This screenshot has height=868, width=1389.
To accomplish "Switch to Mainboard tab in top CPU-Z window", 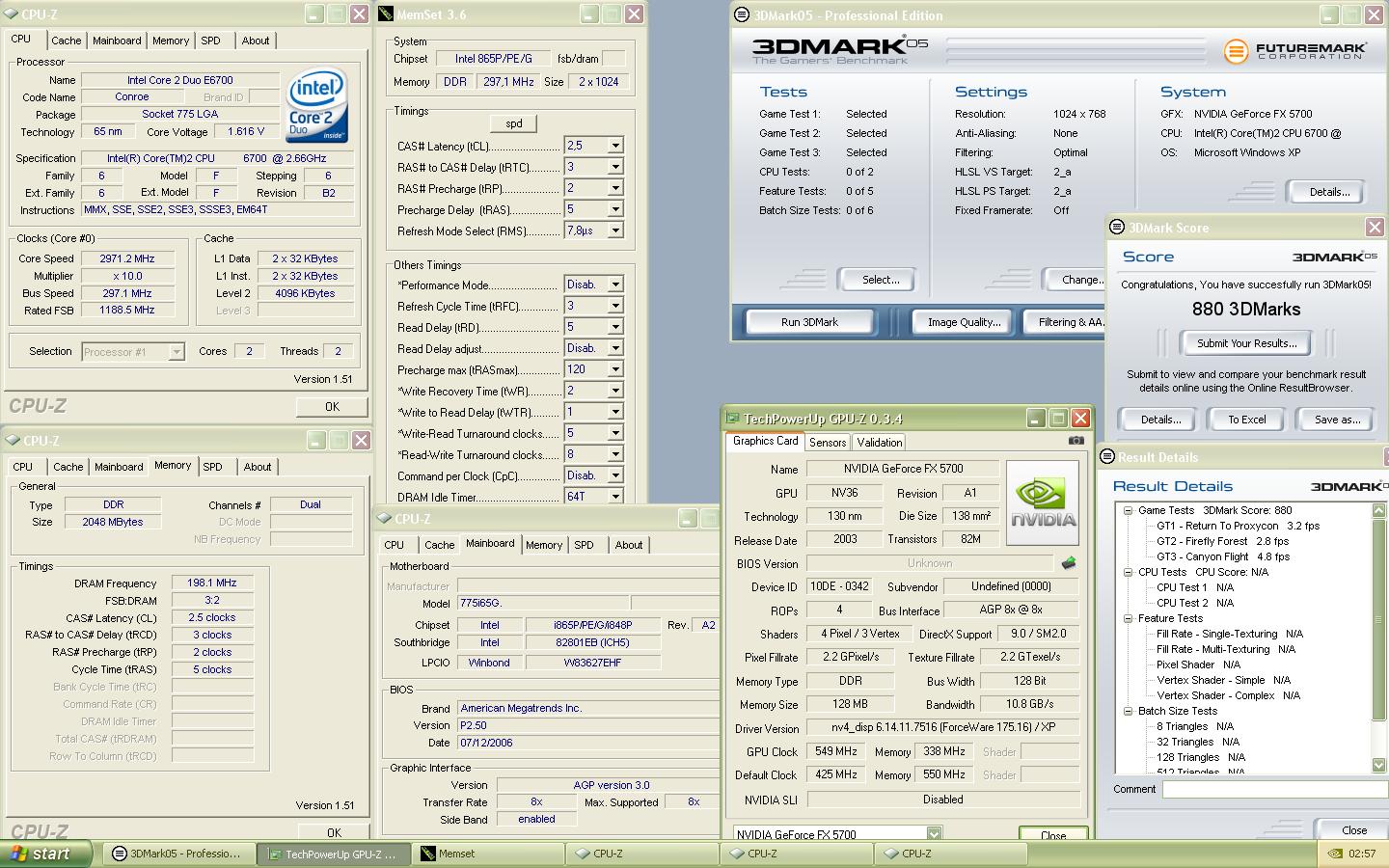I will 117,41.
